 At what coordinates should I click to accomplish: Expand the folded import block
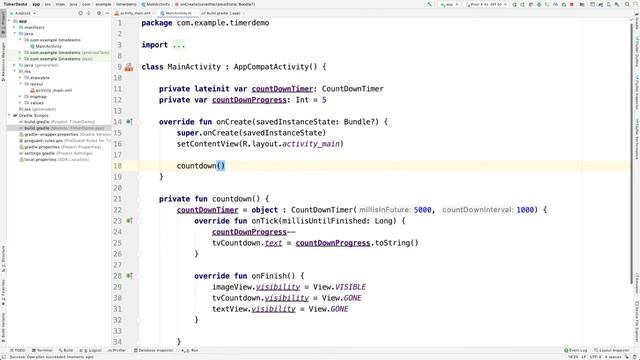pyautogui.click(x=179, y=45)
